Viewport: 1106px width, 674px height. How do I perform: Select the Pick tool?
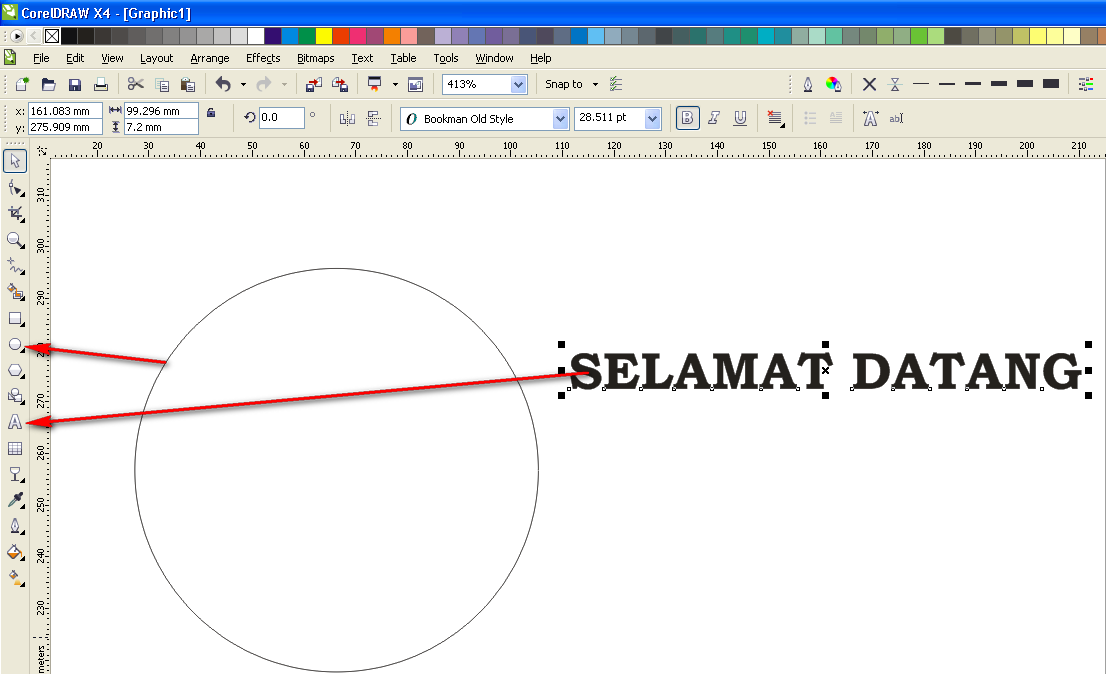15,160
